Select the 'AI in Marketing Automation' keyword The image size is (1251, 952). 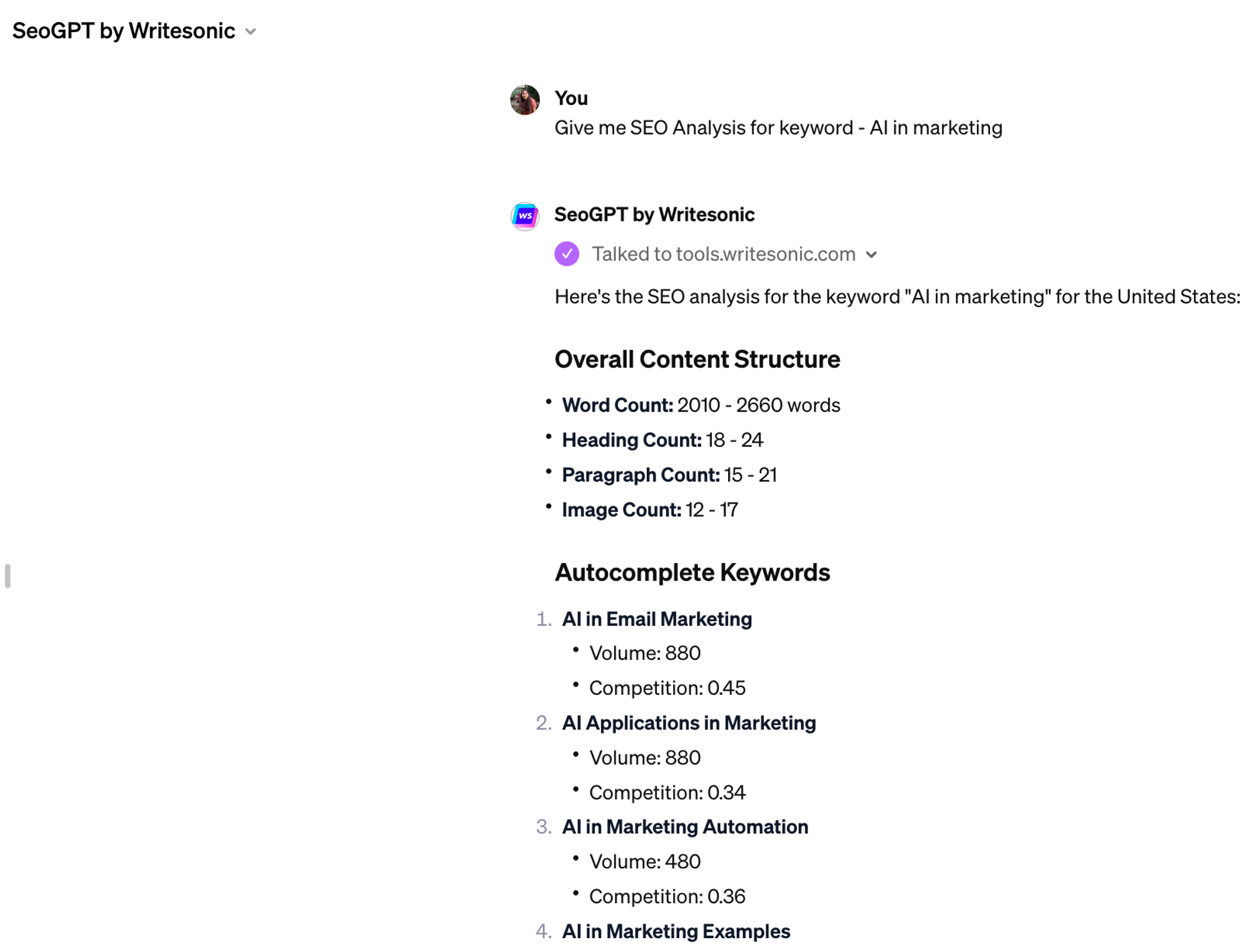point(685,826)
